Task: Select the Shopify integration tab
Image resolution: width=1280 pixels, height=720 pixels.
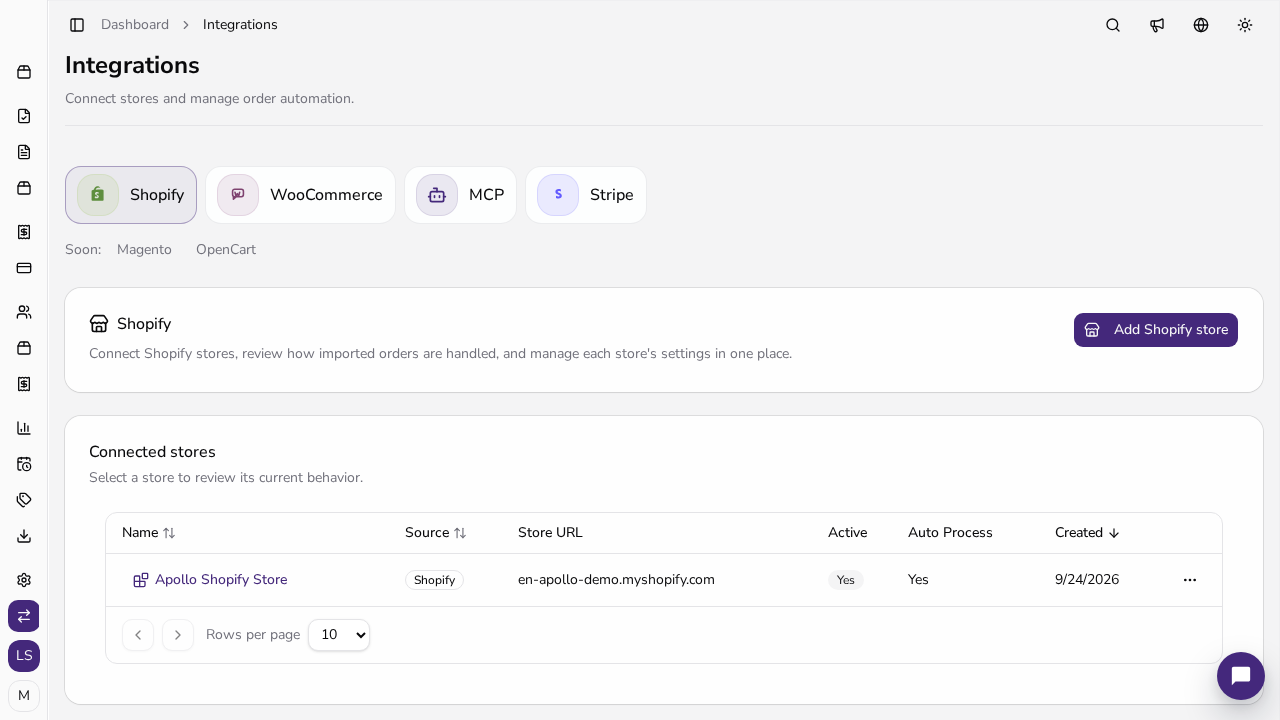Action: point(131,195)
